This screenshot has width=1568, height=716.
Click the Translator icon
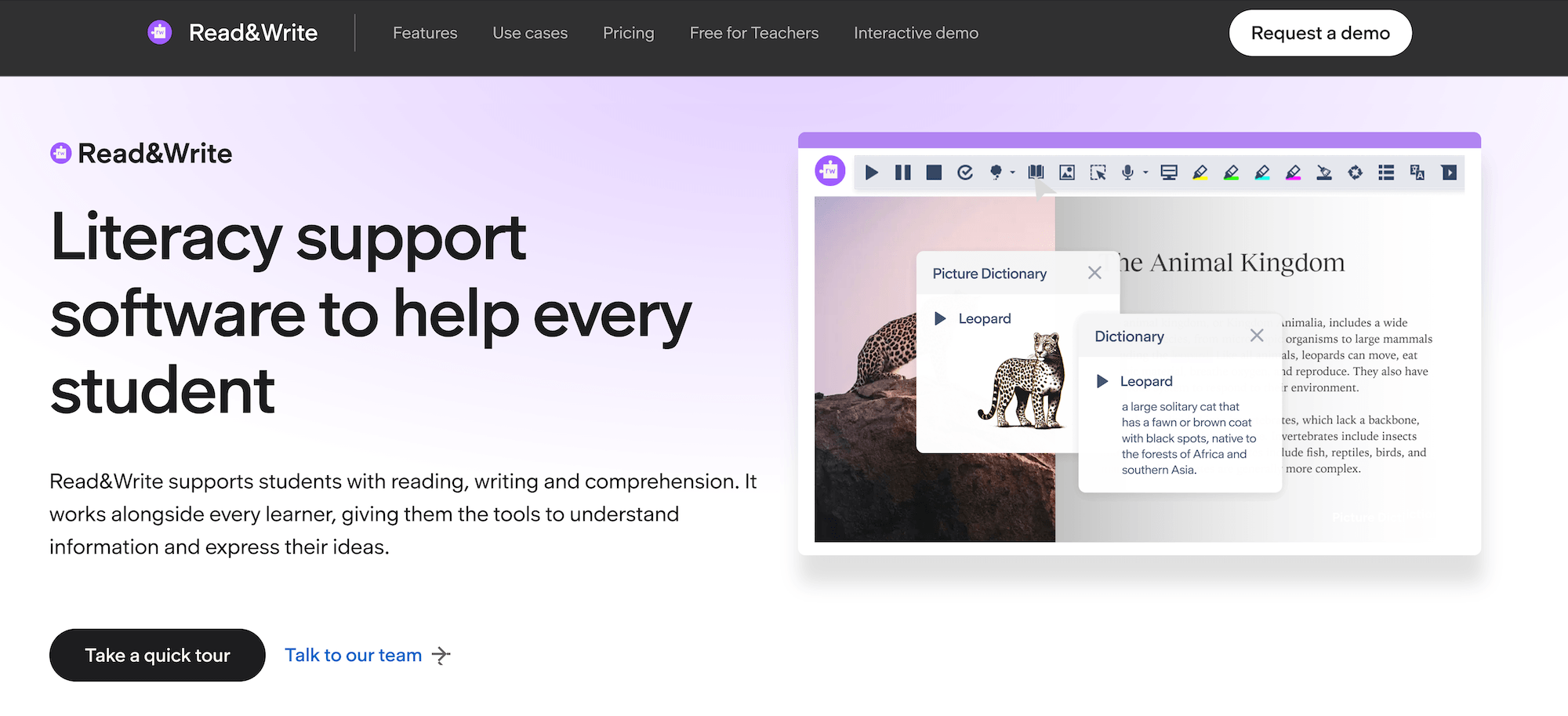pyautogui.click(x=1417, y=173)
